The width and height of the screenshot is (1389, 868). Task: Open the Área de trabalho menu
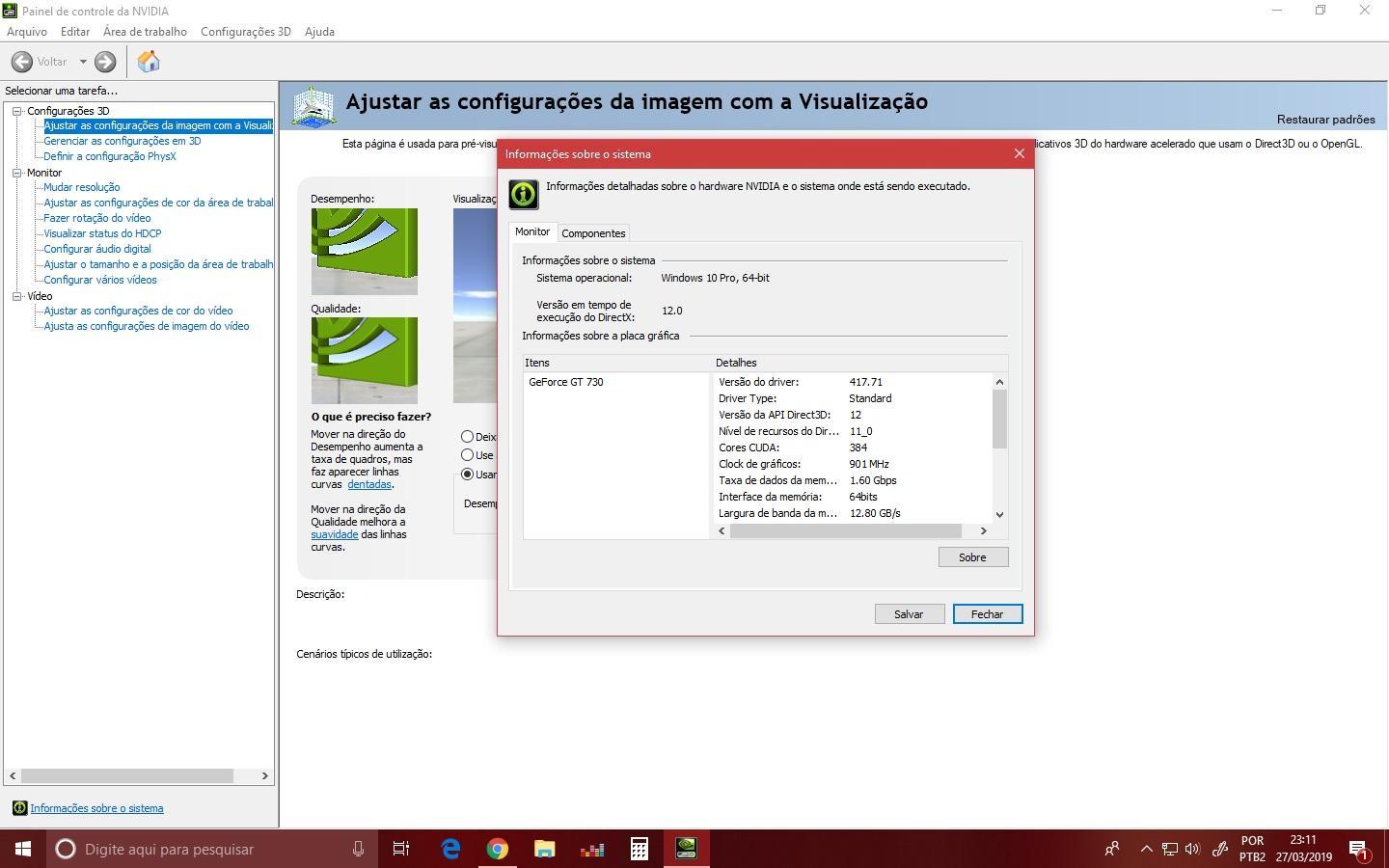[x=145, y=31]
